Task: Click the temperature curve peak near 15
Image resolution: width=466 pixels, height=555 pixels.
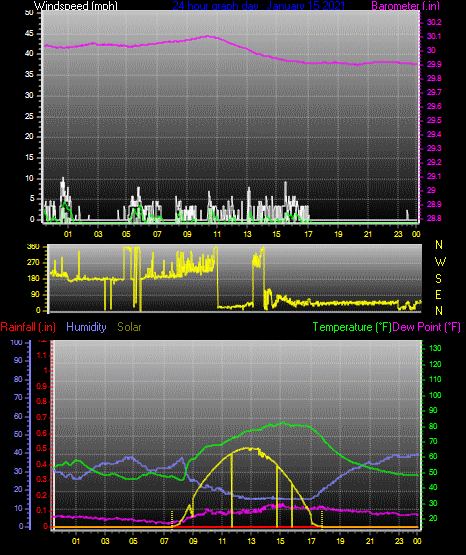Action: point(283,423)
